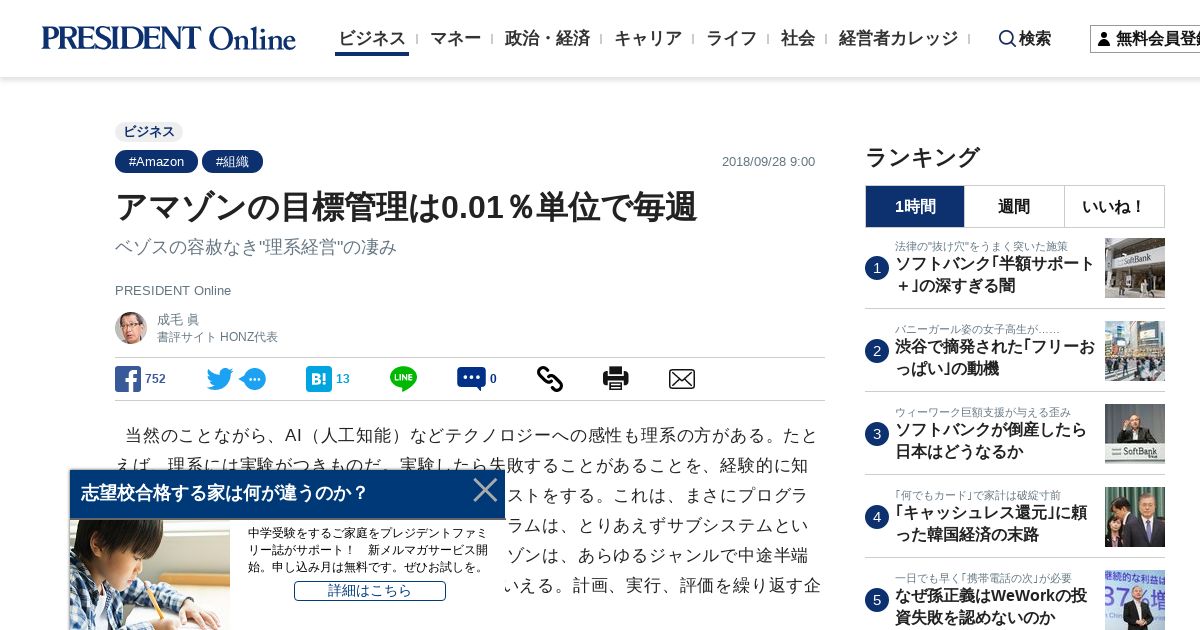1200x630 pixels.
Task: Print the article via printer icon
Action: tap(616, 379)
